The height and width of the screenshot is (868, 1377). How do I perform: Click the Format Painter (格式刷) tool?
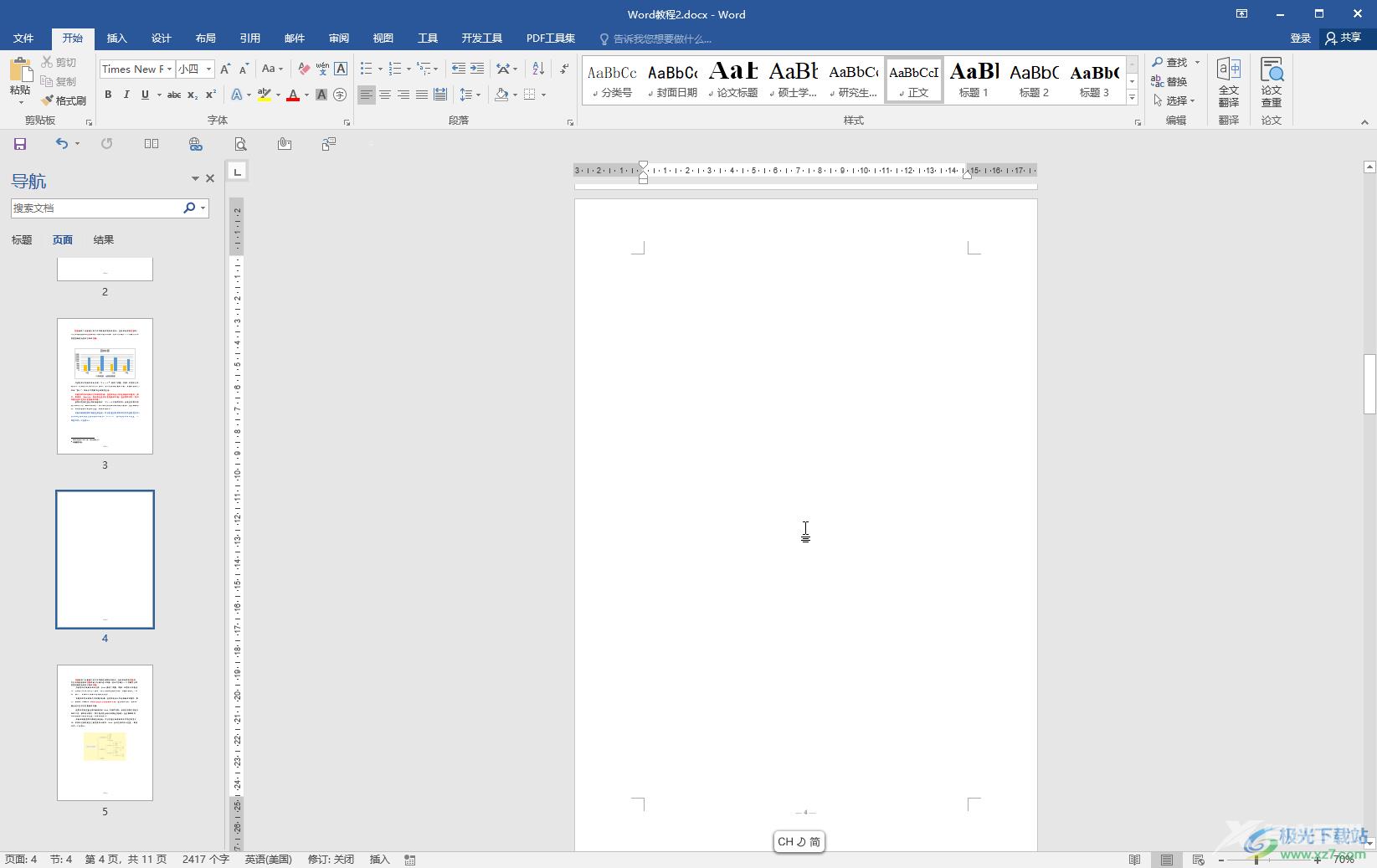(x=64, y=100)
